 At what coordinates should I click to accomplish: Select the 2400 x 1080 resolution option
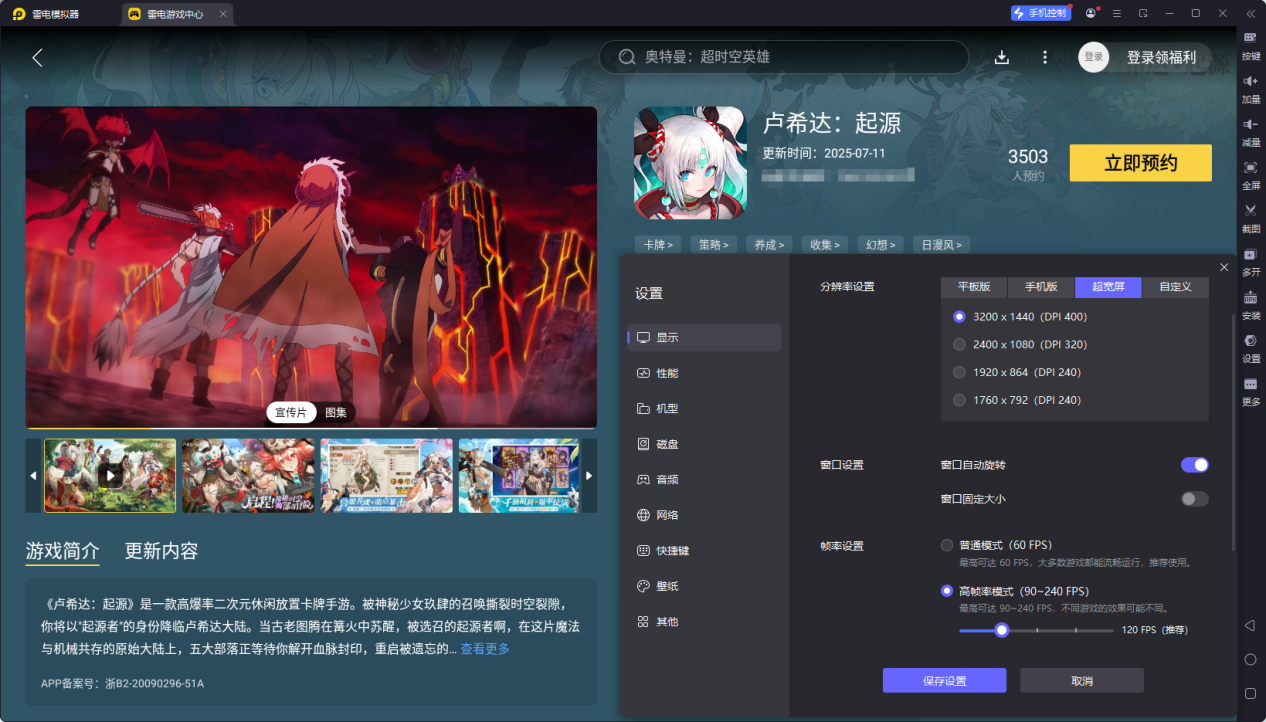[1020, 344]
